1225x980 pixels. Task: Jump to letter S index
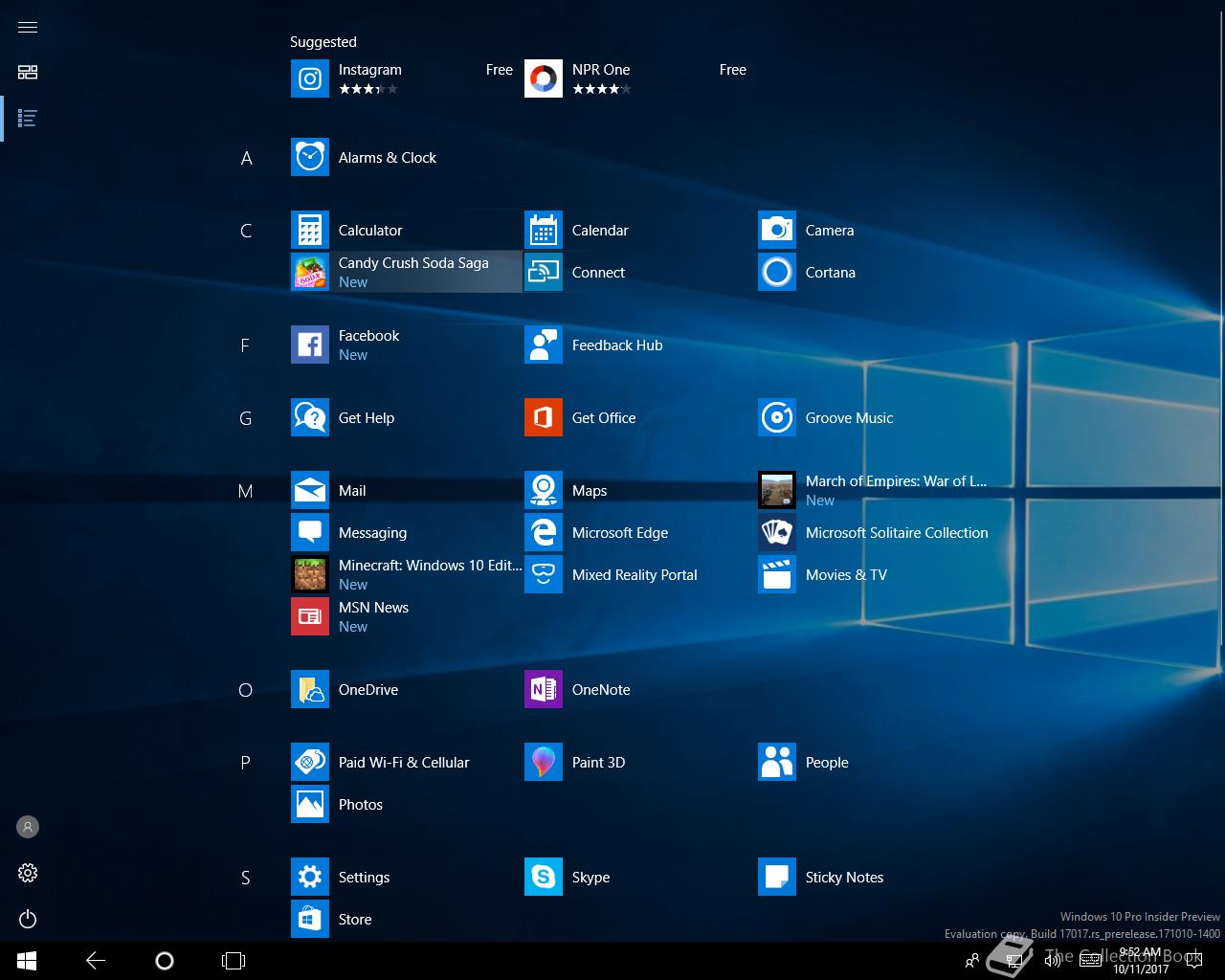click(x=246, y=878)
